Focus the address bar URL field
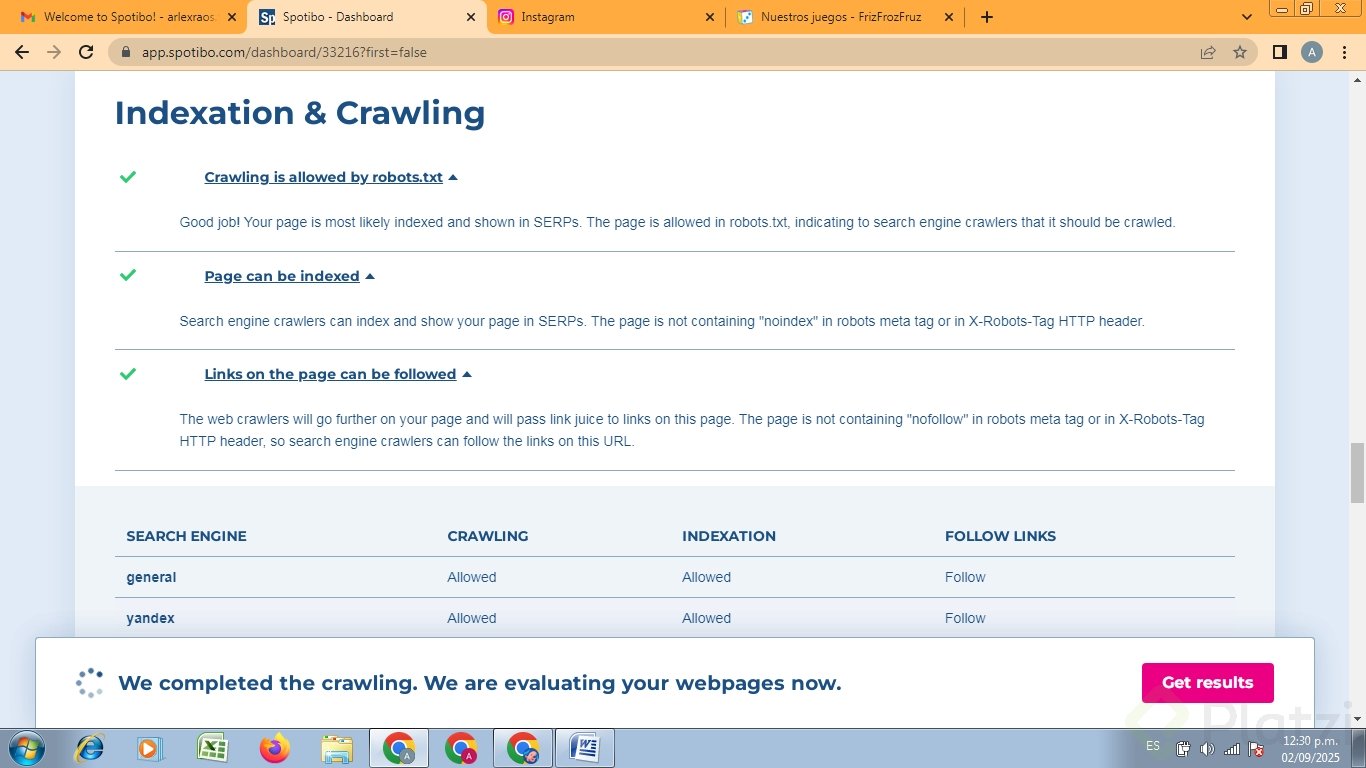1366x768 pixels. tap(660, 52)
